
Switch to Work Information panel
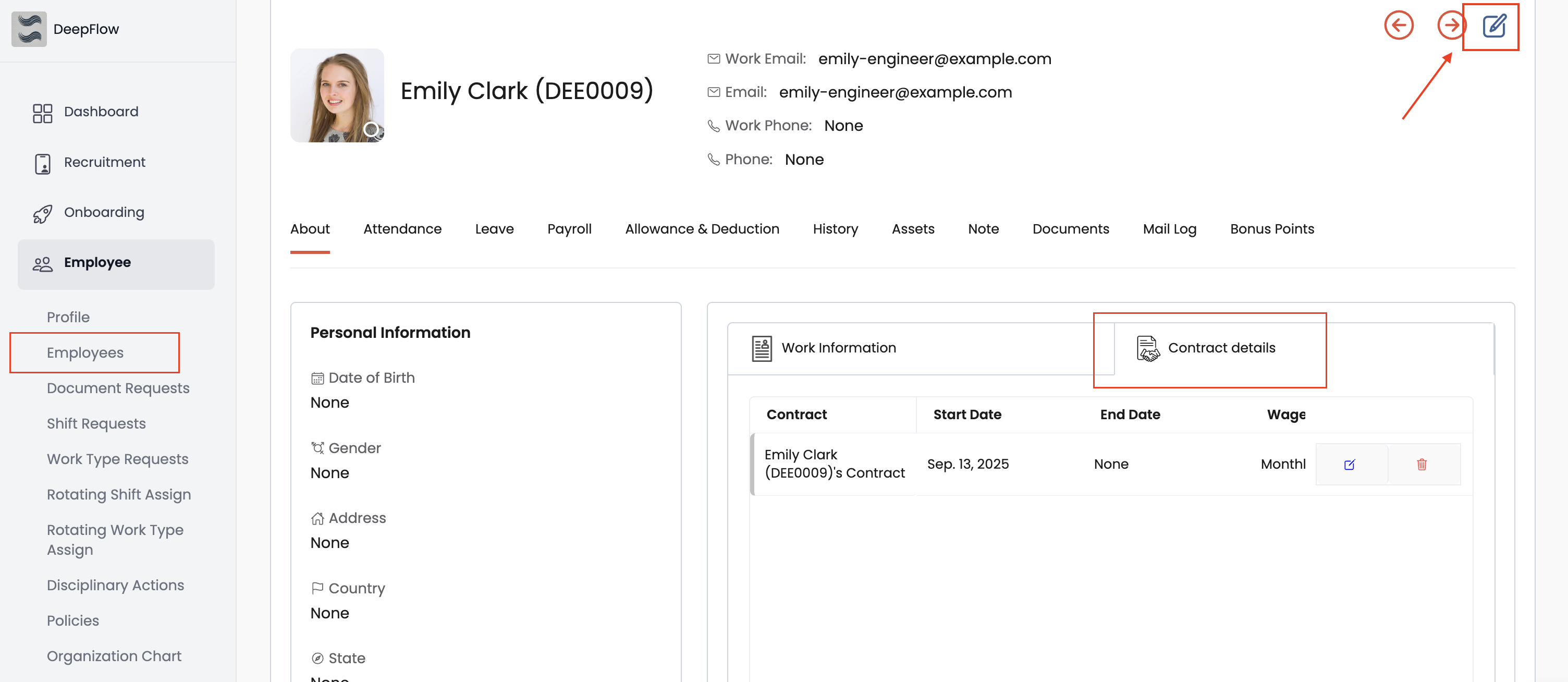[x=838, y=348]
